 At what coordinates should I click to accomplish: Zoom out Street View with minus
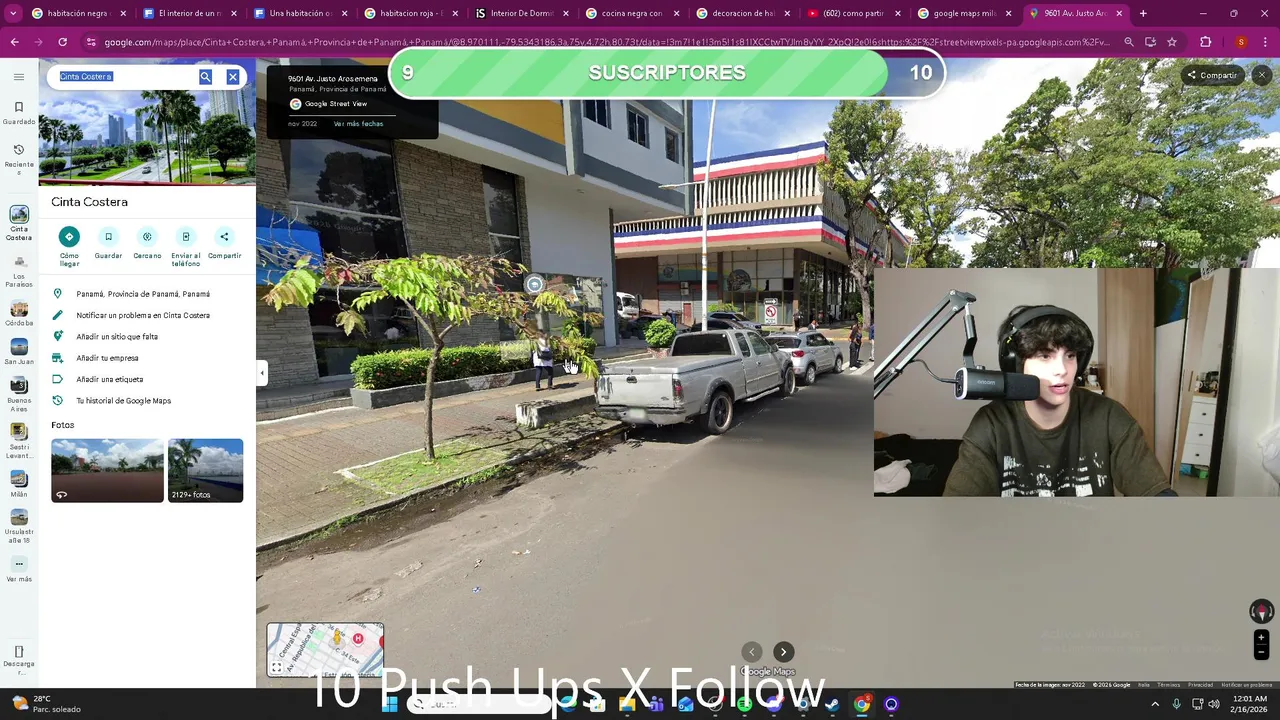[x=1261, y=652]
